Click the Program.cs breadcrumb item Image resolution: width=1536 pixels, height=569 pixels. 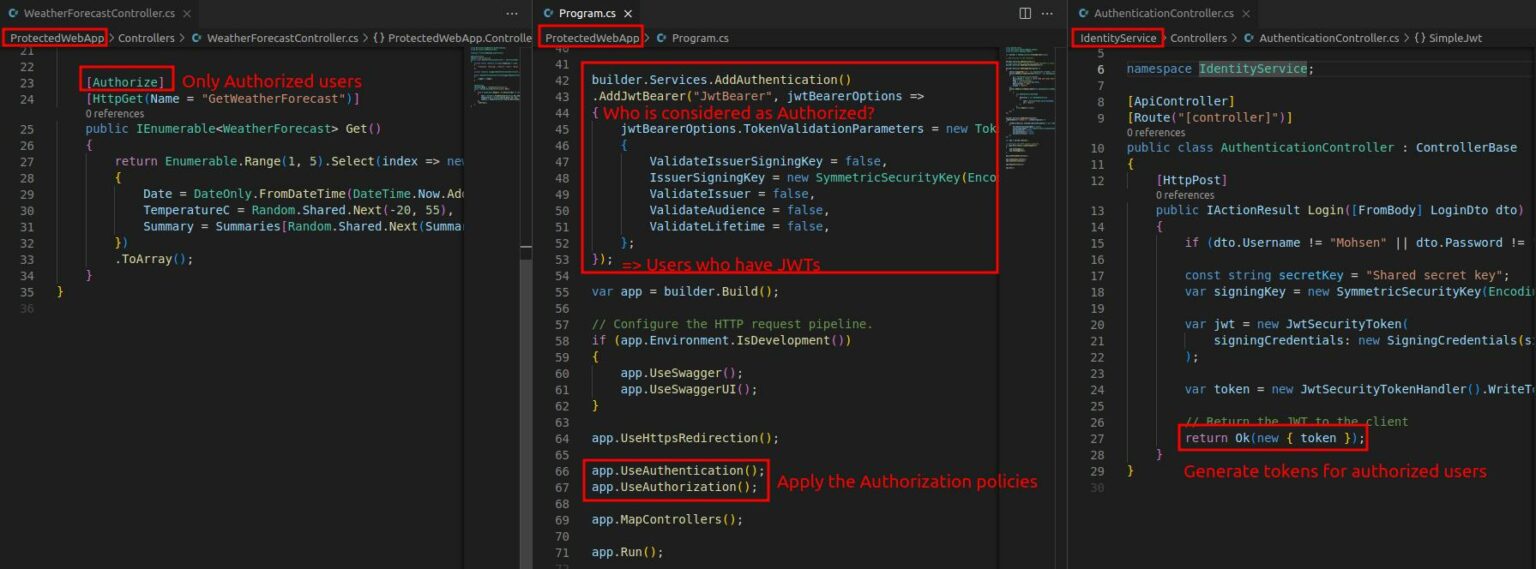pos(699,38)
